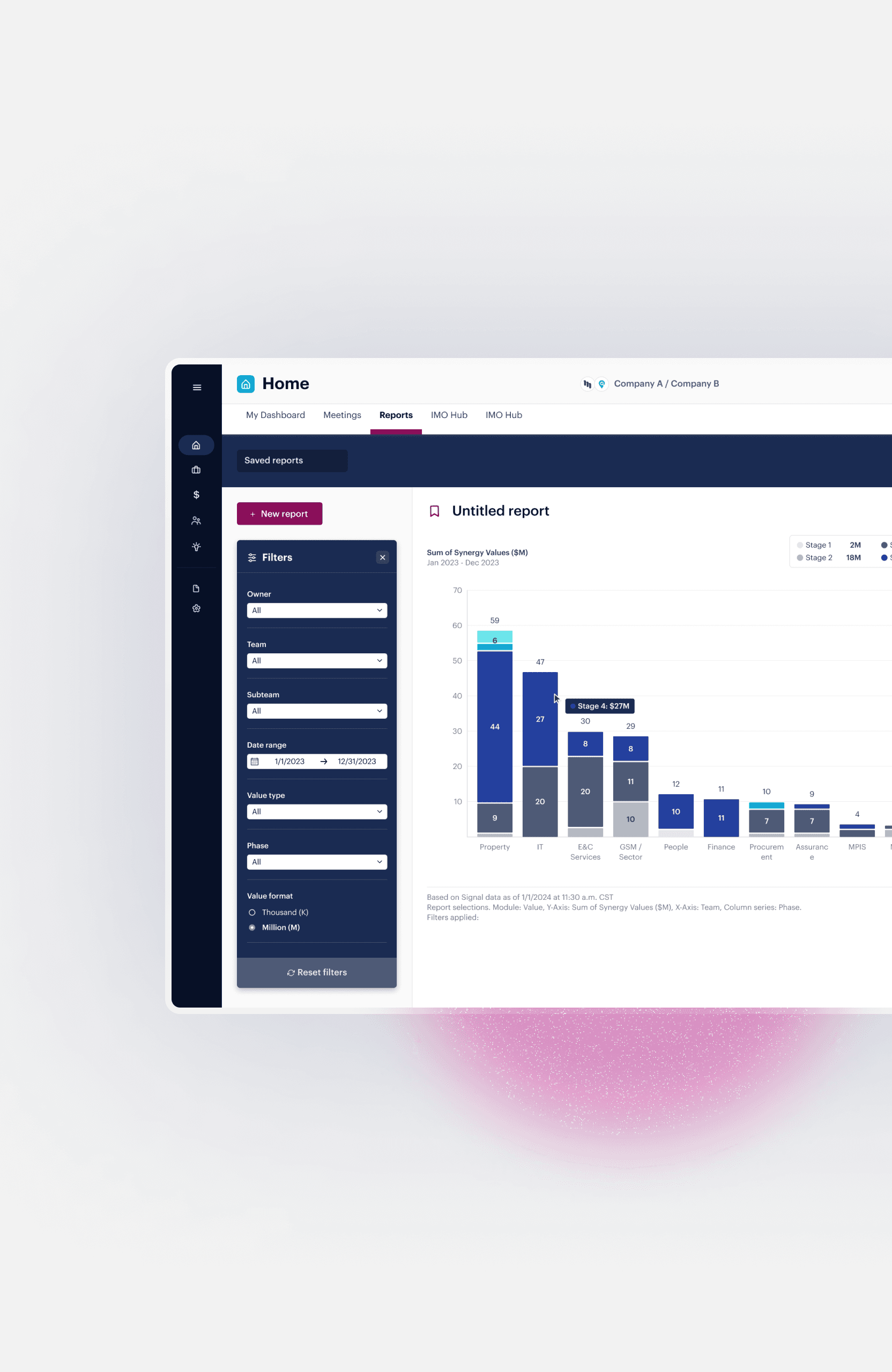This screenshot has width=892, height=1372.
Task: Expand the Value type dropdown
Action: 317,811
